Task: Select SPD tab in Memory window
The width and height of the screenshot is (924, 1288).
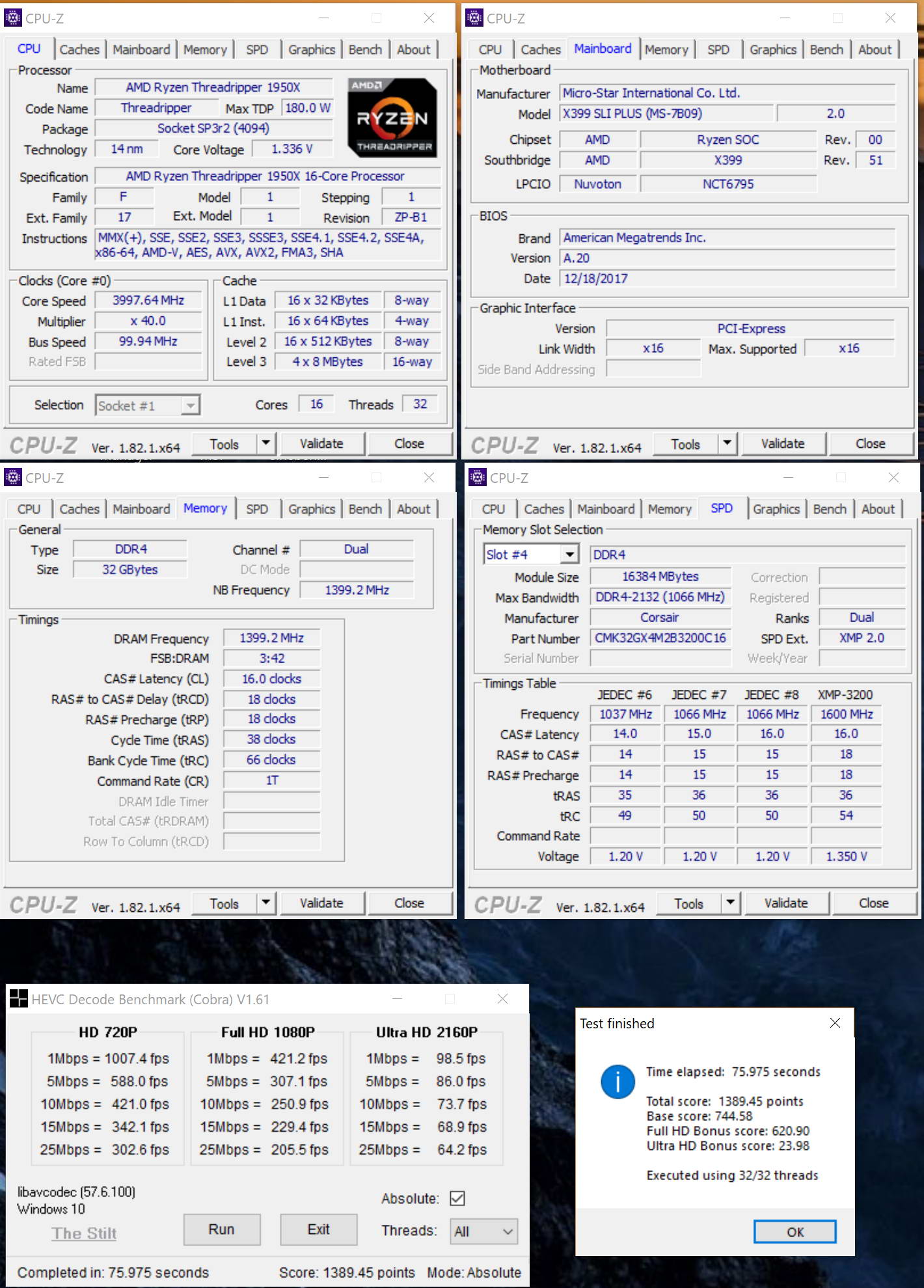Action: tap(257, 509)
